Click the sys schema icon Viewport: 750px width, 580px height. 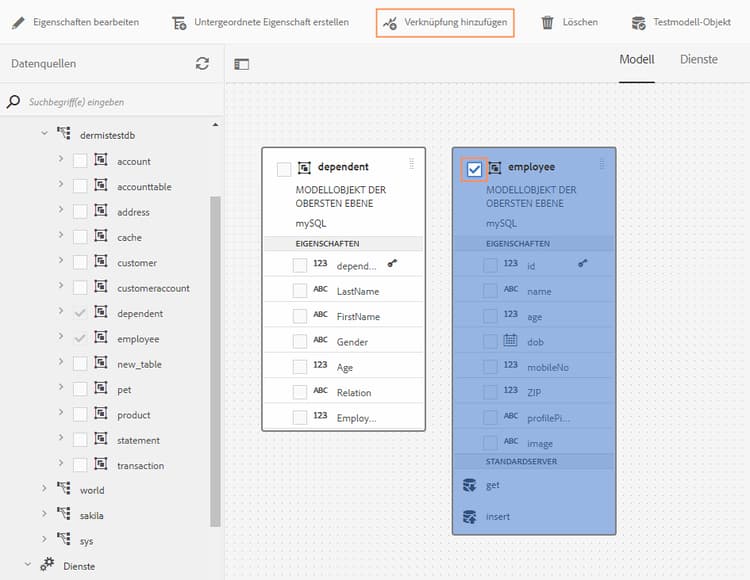[x=64, y=538]
